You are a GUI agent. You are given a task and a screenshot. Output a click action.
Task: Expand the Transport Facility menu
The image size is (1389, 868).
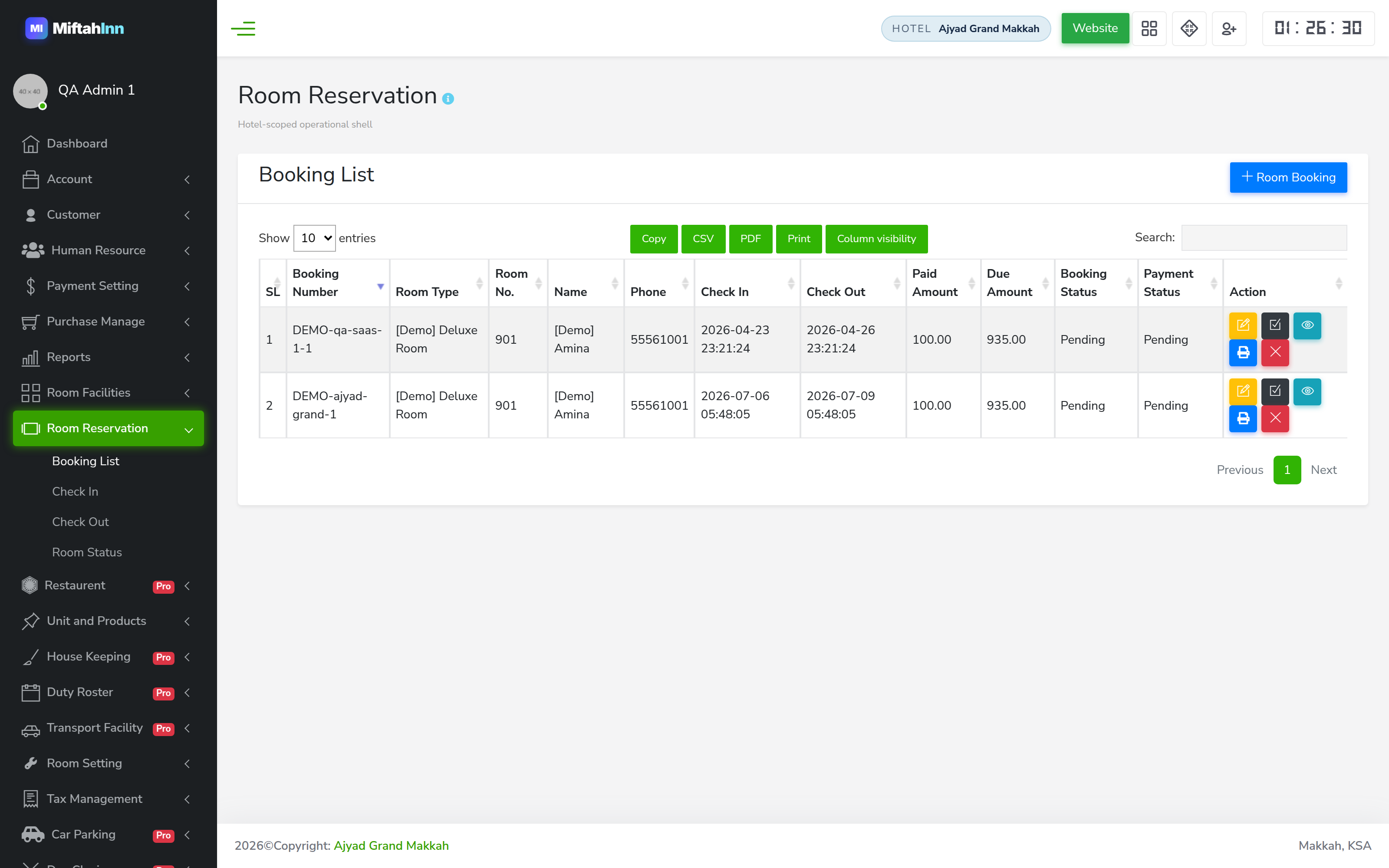(x=109, y=728)
